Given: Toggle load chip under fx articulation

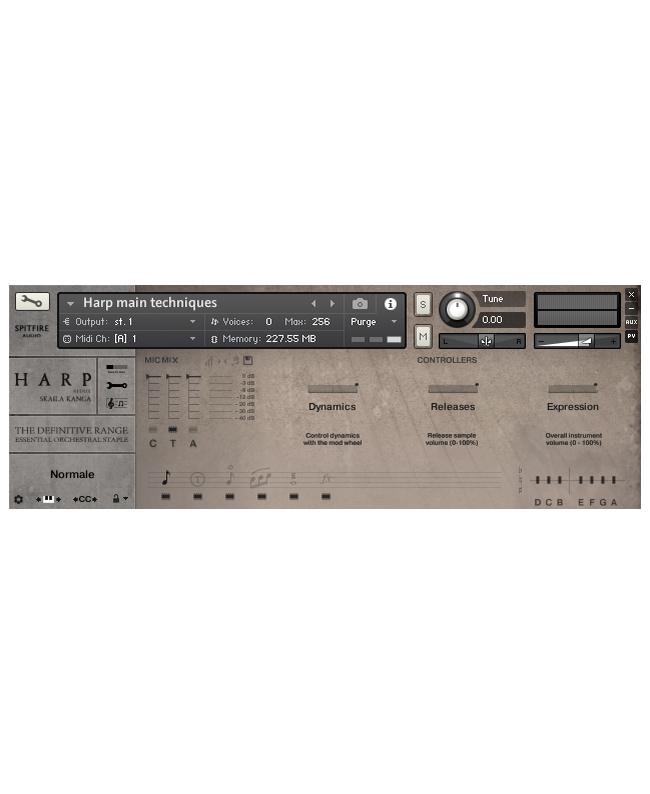Looking at the screenshot, I should tap(326, 497).
